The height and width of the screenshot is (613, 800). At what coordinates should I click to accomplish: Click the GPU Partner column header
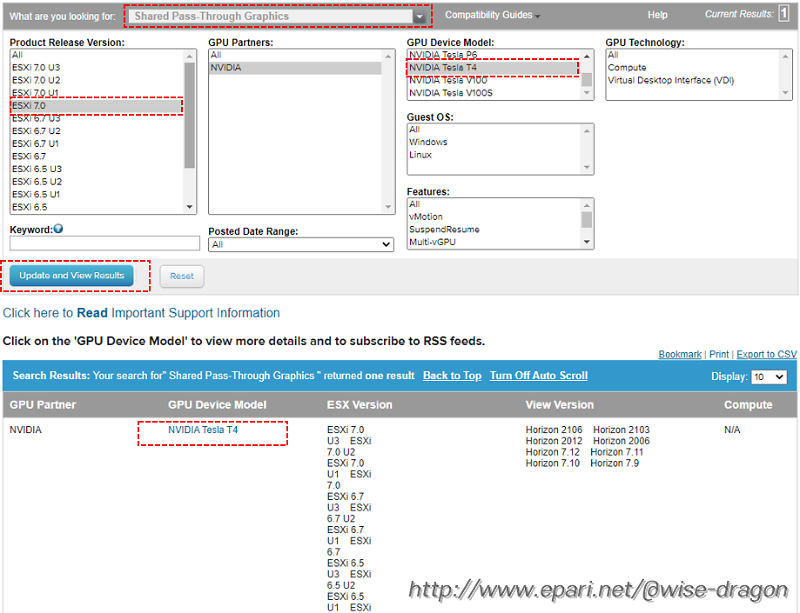click(x=42, y=405)
